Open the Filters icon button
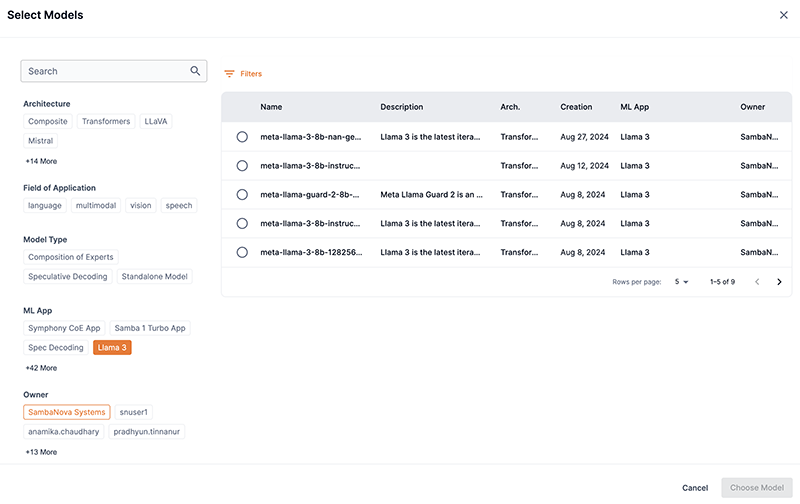 point(230,74)
